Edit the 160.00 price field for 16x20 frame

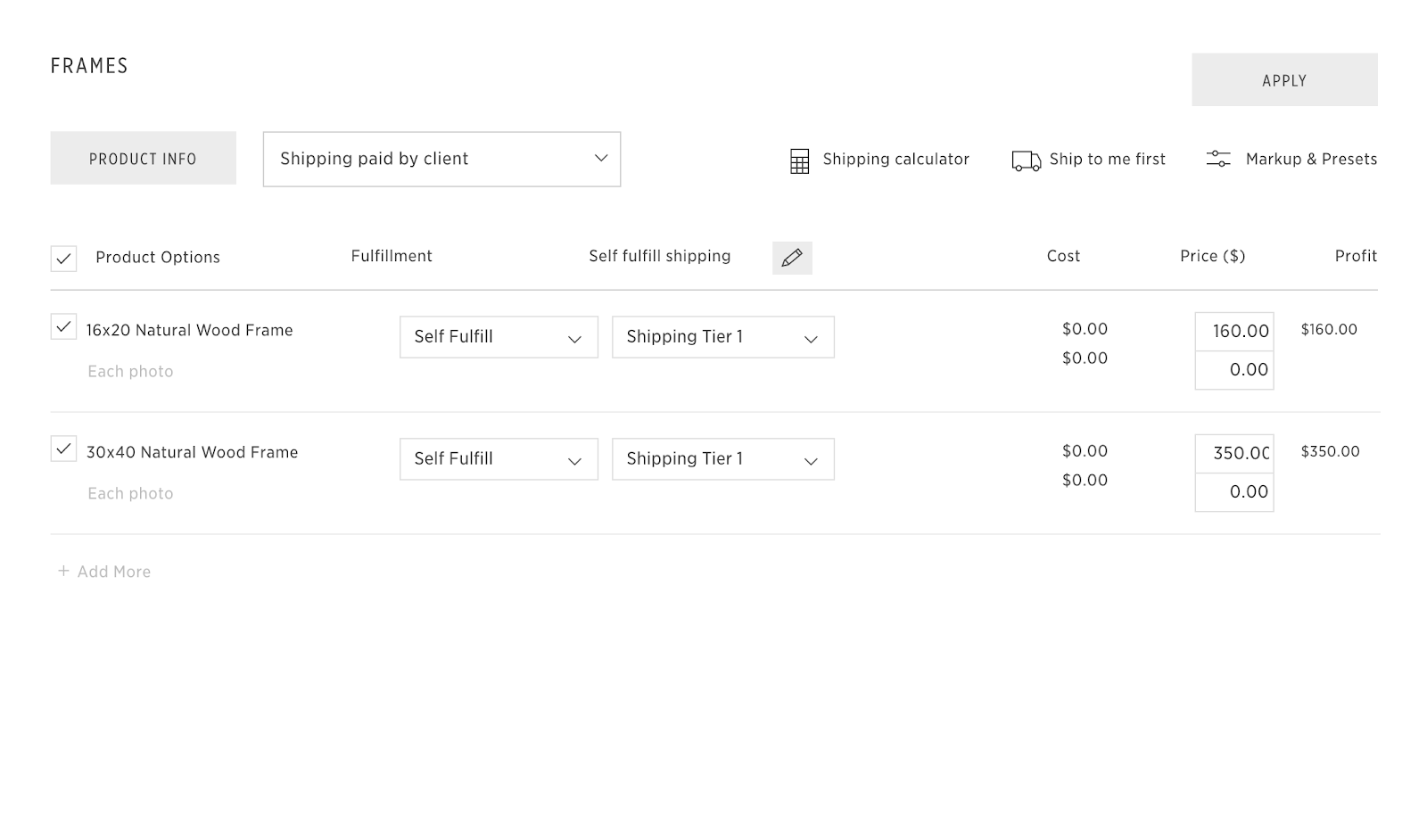click(x=1234, y=332)
